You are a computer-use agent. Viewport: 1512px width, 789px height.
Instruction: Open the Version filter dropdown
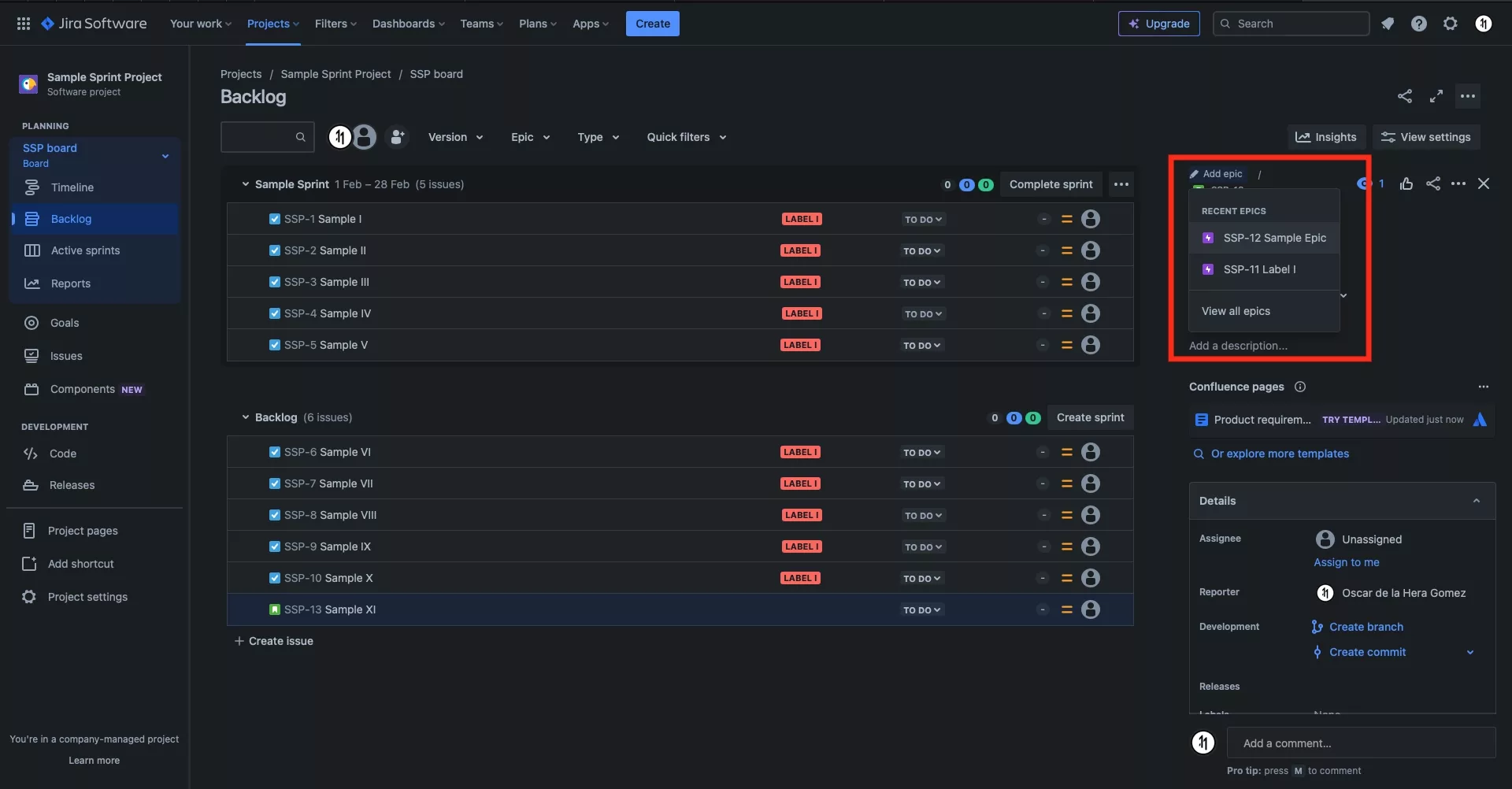click(x=455, y=137)
